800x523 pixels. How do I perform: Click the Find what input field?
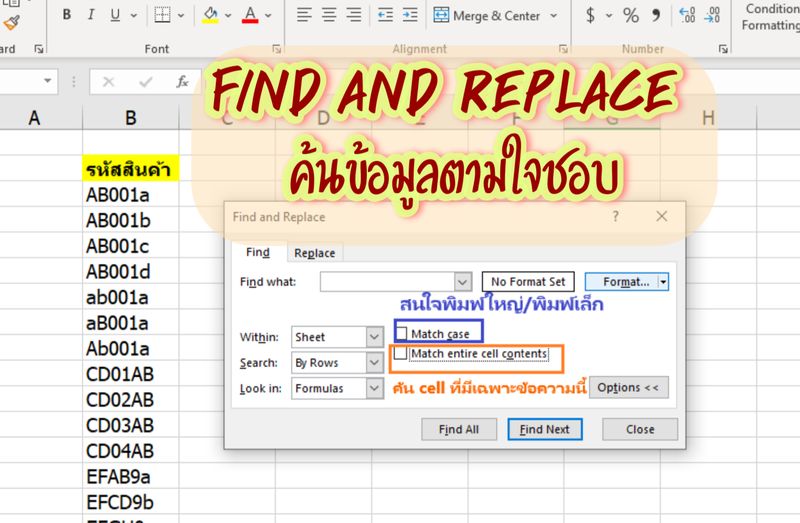click(387, 282)
